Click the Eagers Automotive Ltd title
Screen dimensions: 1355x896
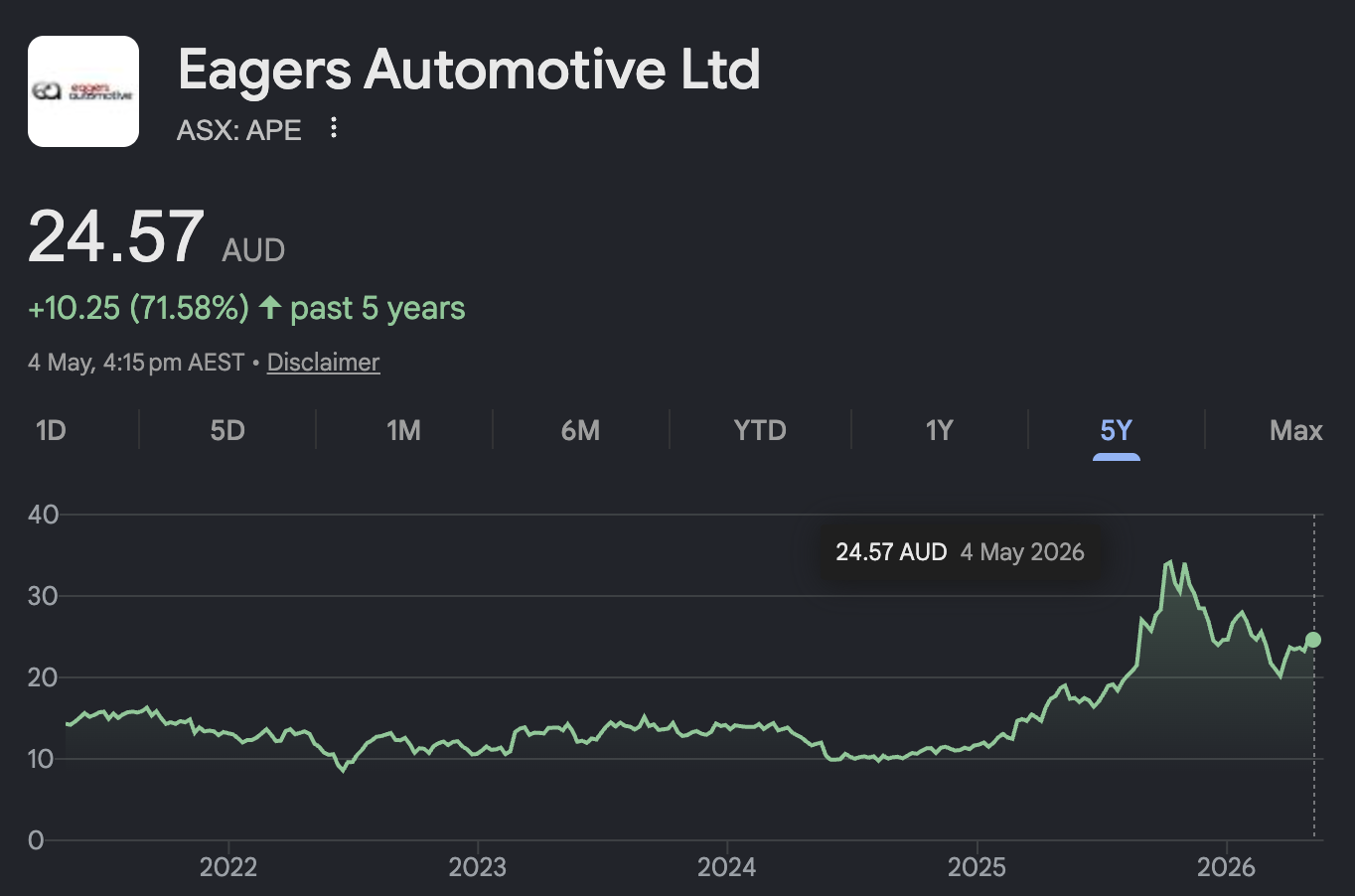469,70
